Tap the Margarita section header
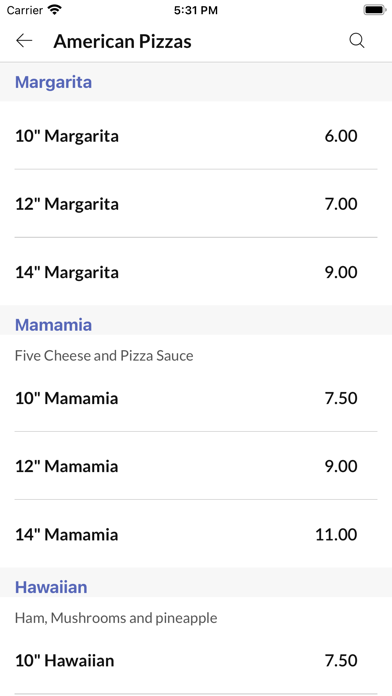Screen dimensions: 392x696 53,82
